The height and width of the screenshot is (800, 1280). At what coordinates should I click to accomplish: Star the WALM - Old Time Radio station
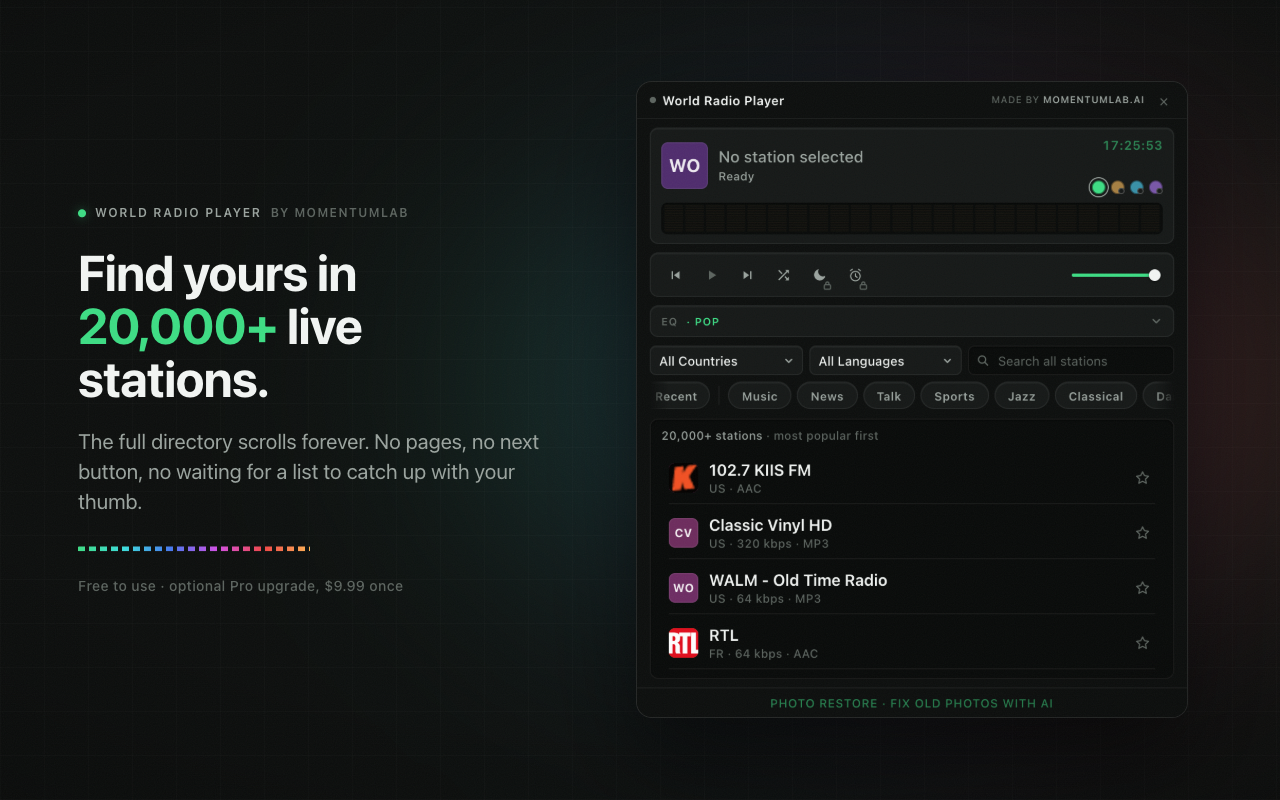(x=1142, y=588)
